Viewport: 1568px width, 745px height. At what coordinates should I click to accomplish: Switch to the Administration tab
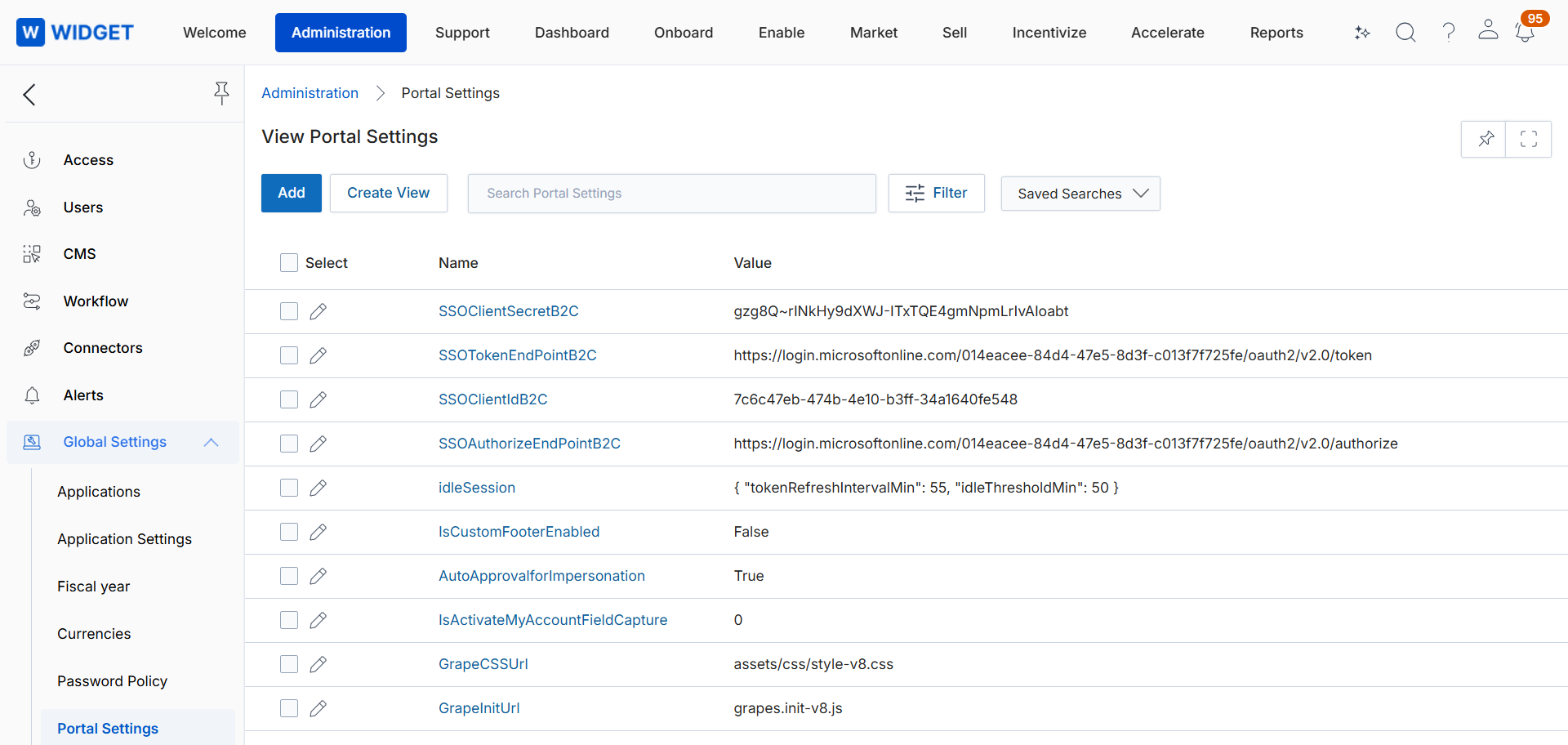(x=341, y=33)
